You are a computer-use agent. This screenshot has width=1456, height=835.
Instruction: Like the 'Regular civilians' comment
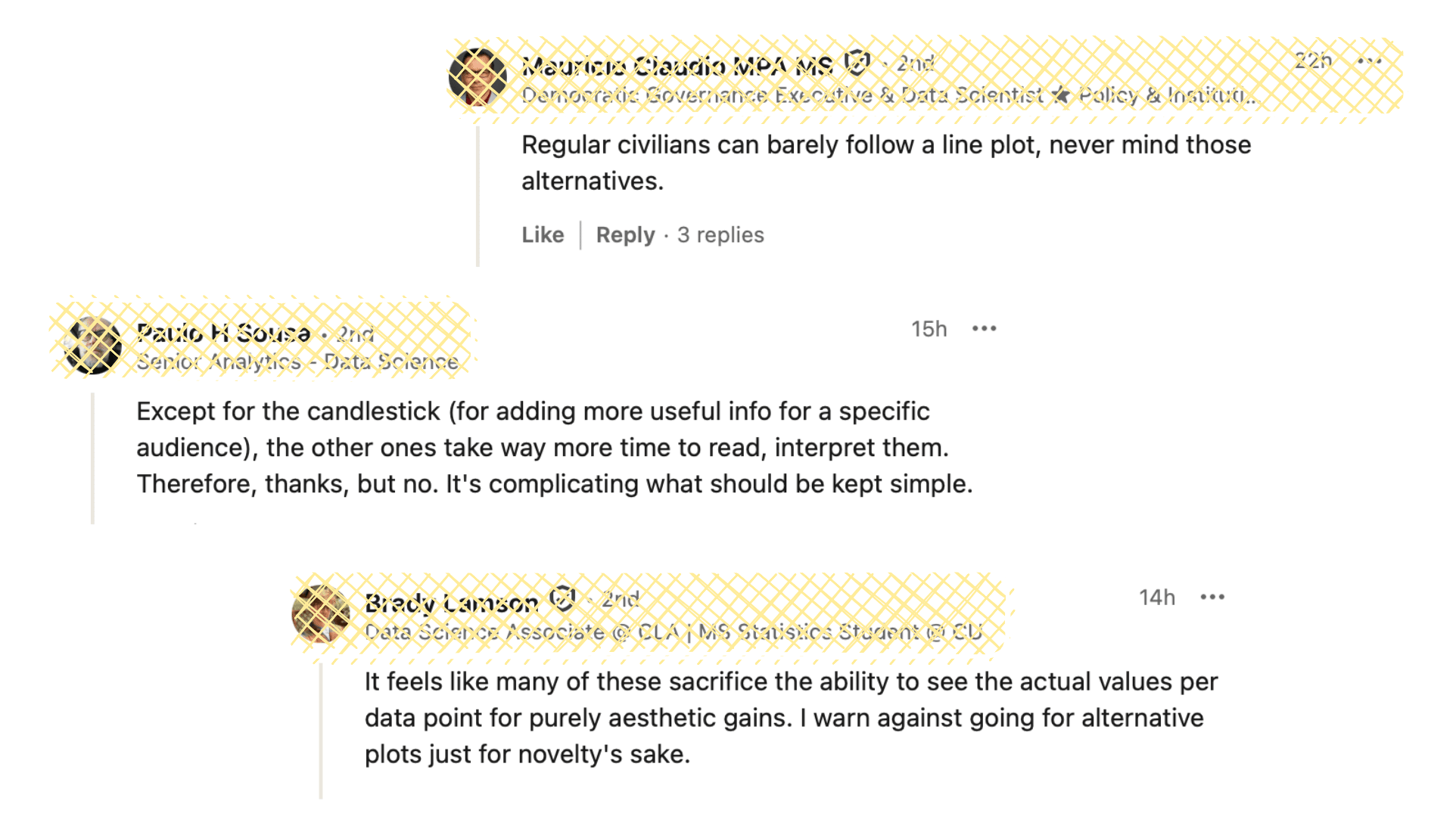543,235
